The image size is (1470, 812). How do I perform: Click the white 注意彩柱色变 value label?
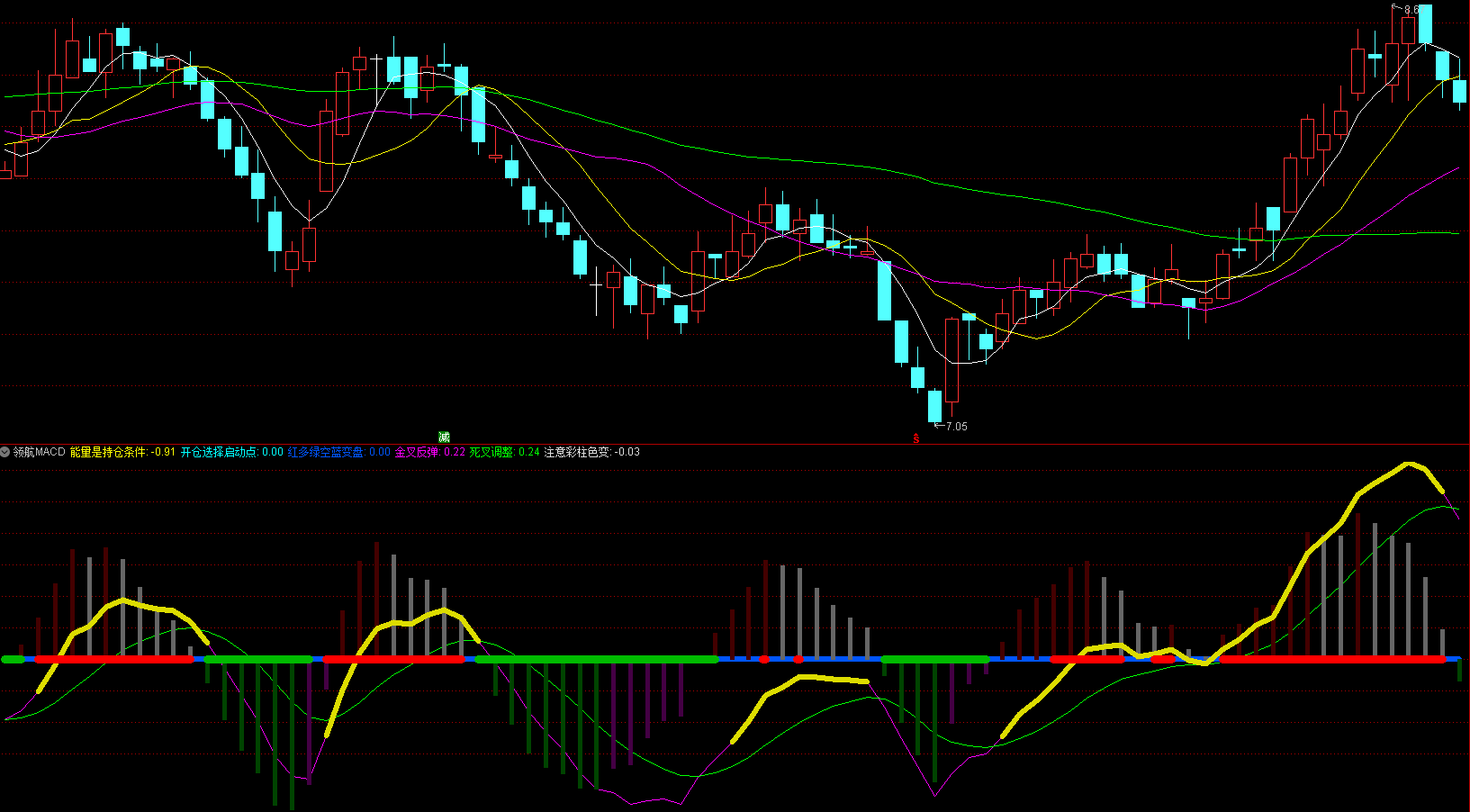(x=592, y=452)
